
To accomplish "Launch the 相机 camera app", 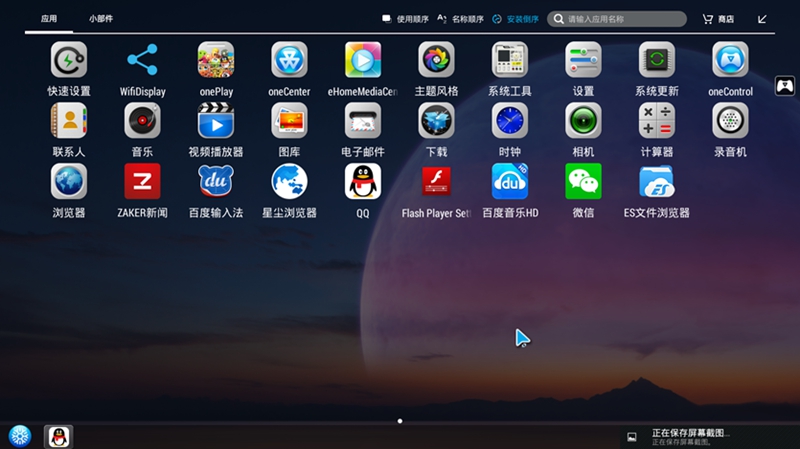I will [583, 121].
